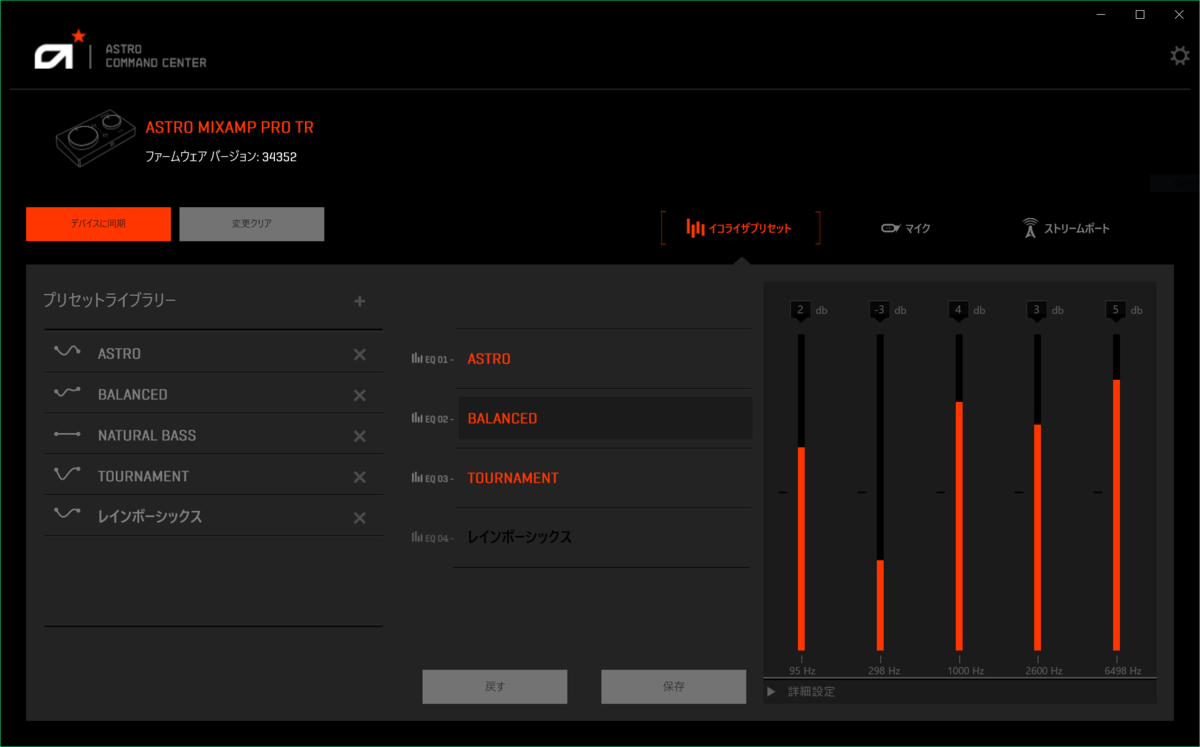Select BALANCED in the EQ 02 slot

click(x=605, y=418)
